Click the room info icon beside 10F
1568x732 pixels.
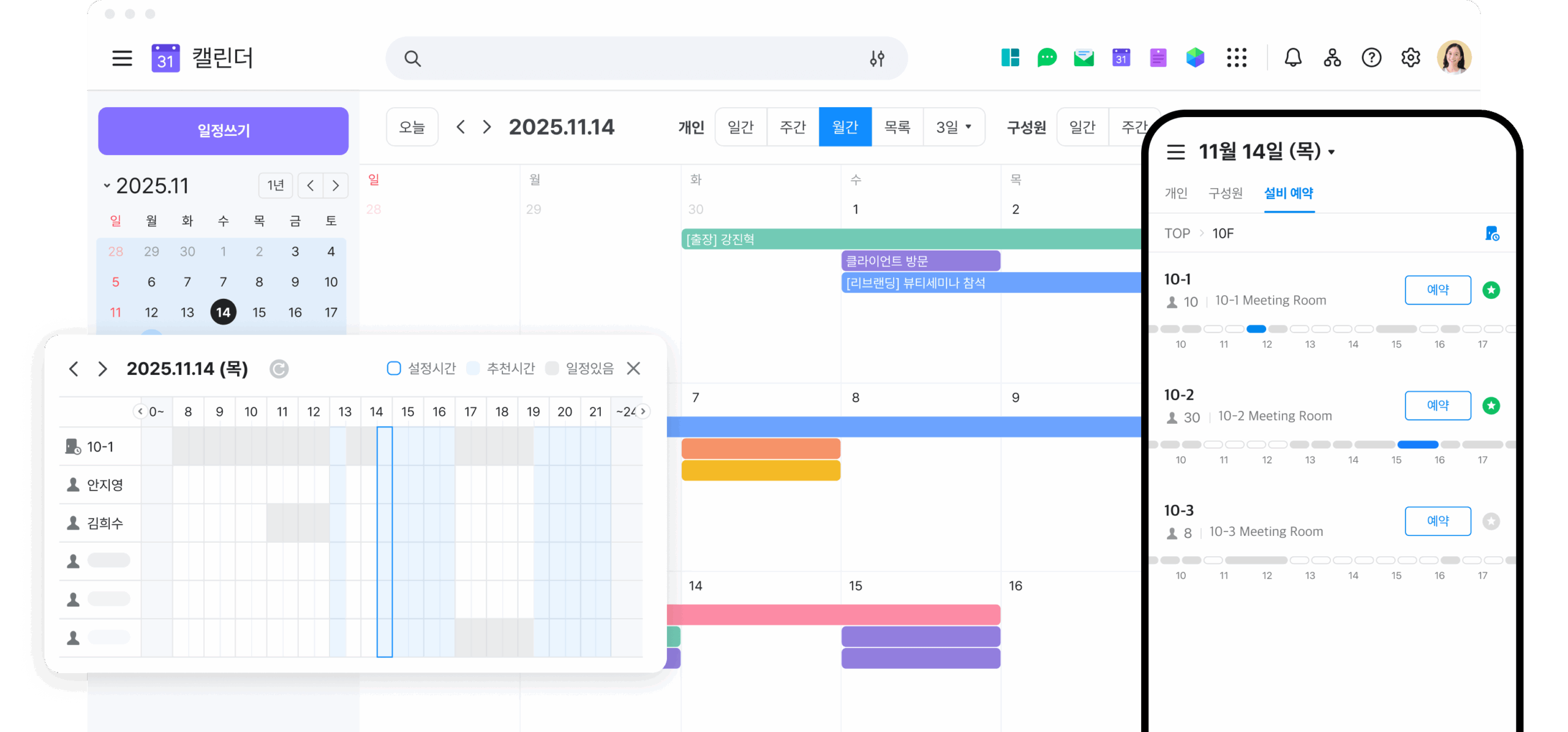coord(1492,233)
